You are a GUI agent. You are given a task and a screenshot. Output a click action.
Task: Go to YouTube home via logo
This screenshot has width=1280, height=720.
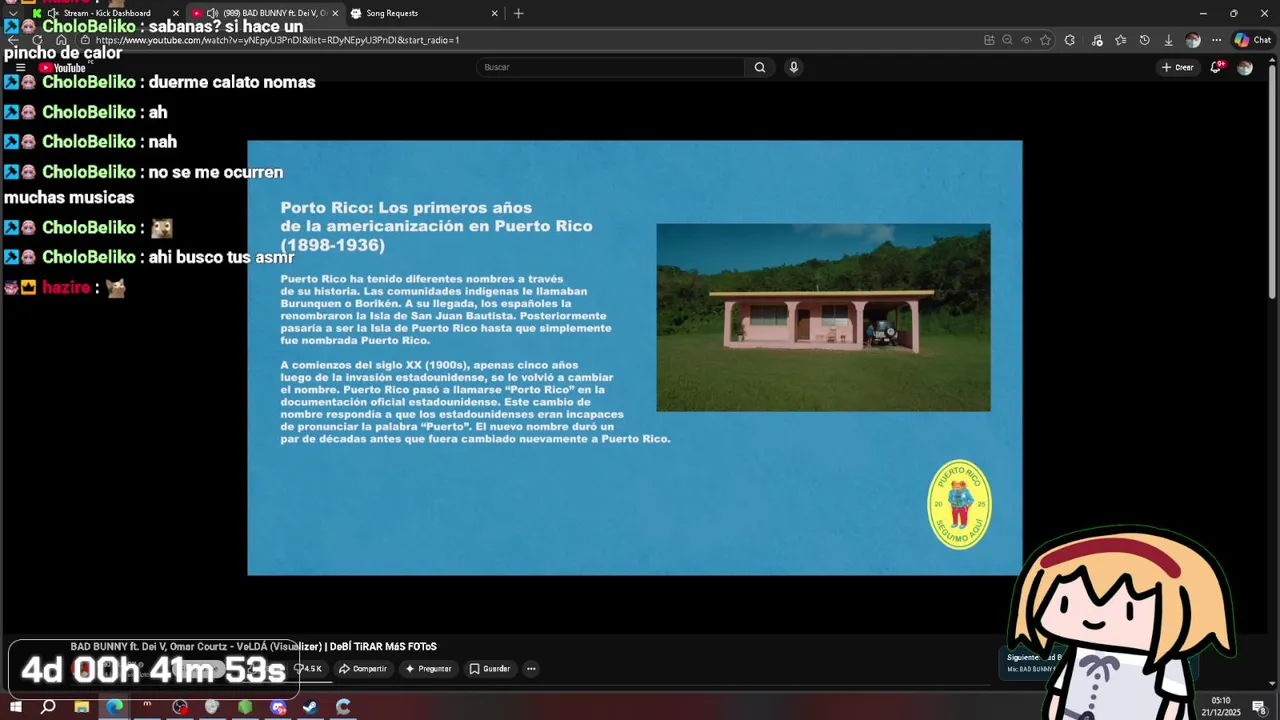pyautogui.click(x=62, y=68)
